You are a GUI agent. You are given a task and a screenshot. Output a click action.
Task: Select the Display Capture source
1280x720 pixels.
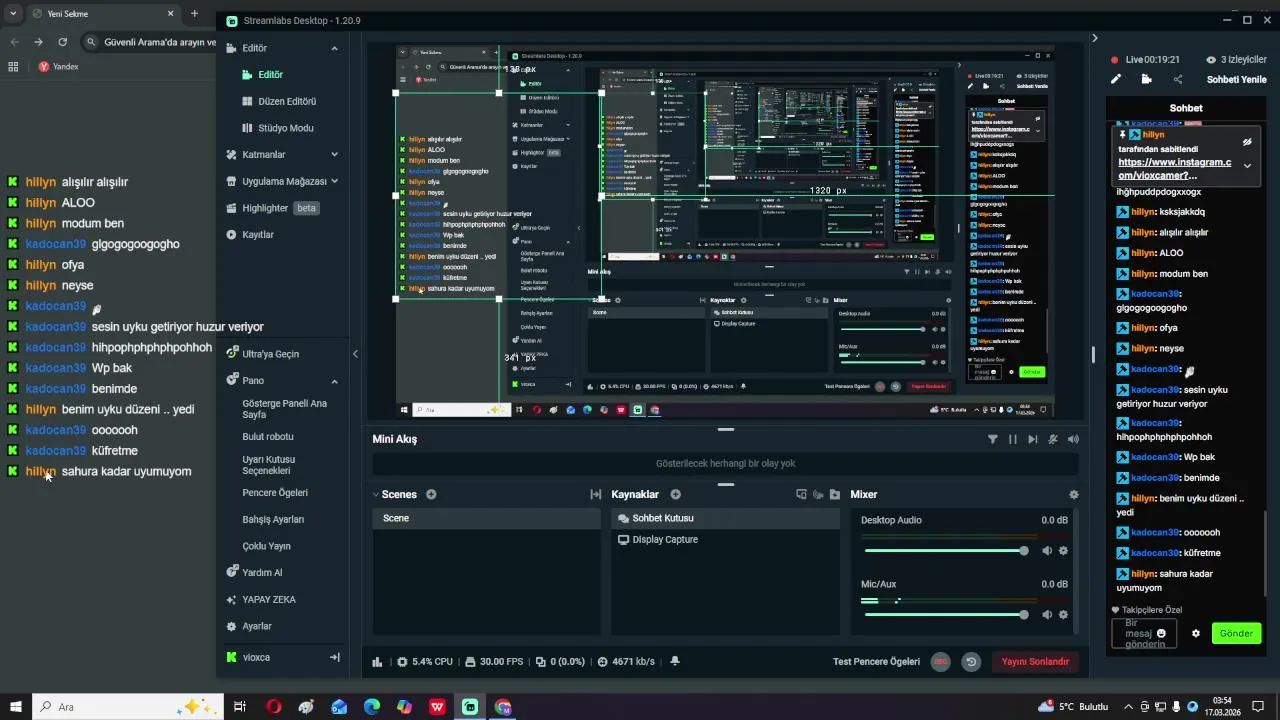pyautogui.click(x=726, y=539)
